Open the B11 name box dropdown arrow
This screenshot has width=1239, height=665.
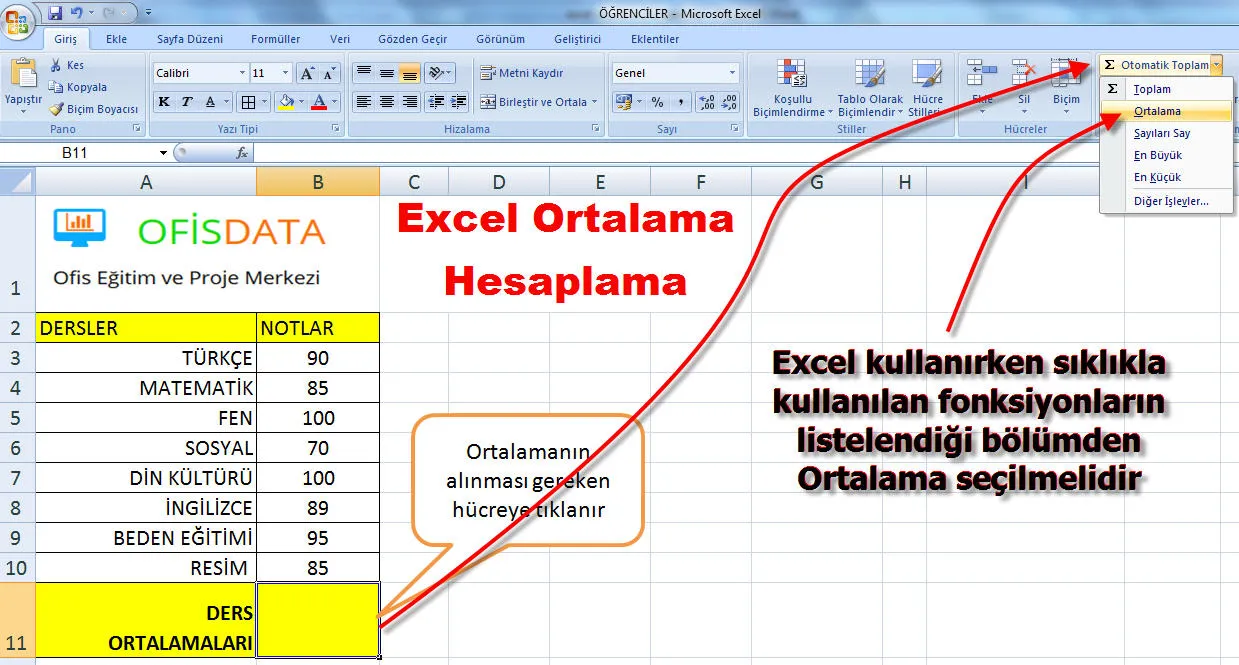(164, 153)
